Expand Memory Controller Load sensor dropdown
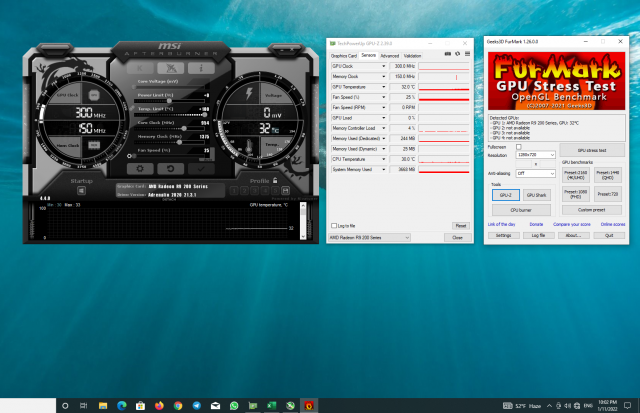Image resolution: width=640 pixels, height=413 pixels. [383, 128]
